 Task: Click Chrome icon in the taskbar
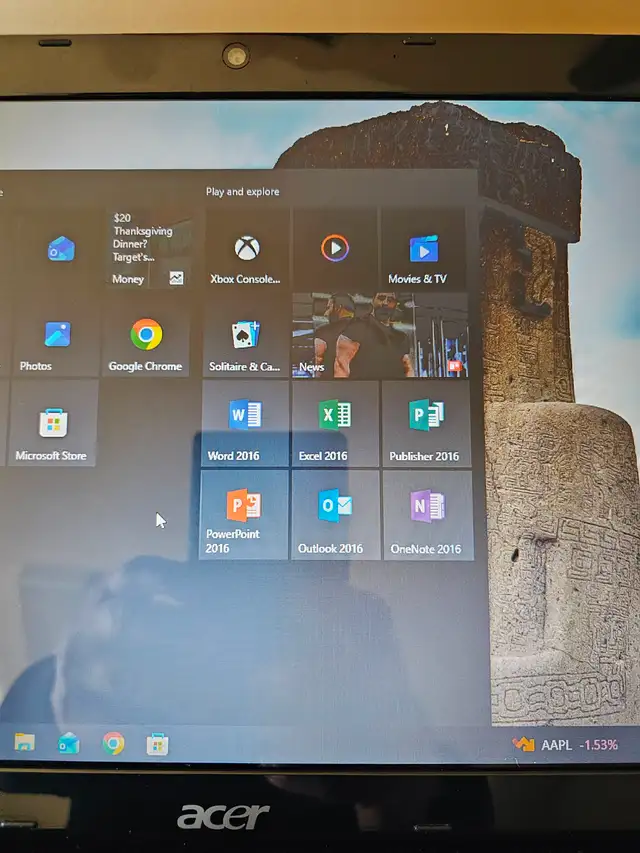coord(113,743)
